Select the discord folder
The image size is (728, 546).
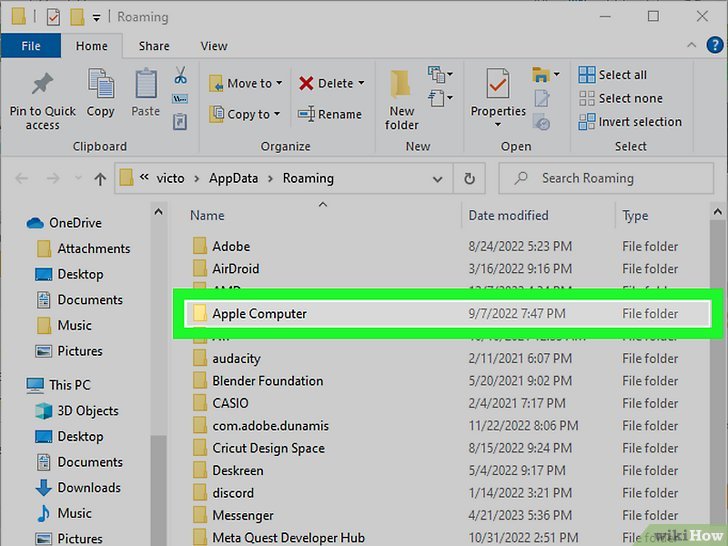447,493
